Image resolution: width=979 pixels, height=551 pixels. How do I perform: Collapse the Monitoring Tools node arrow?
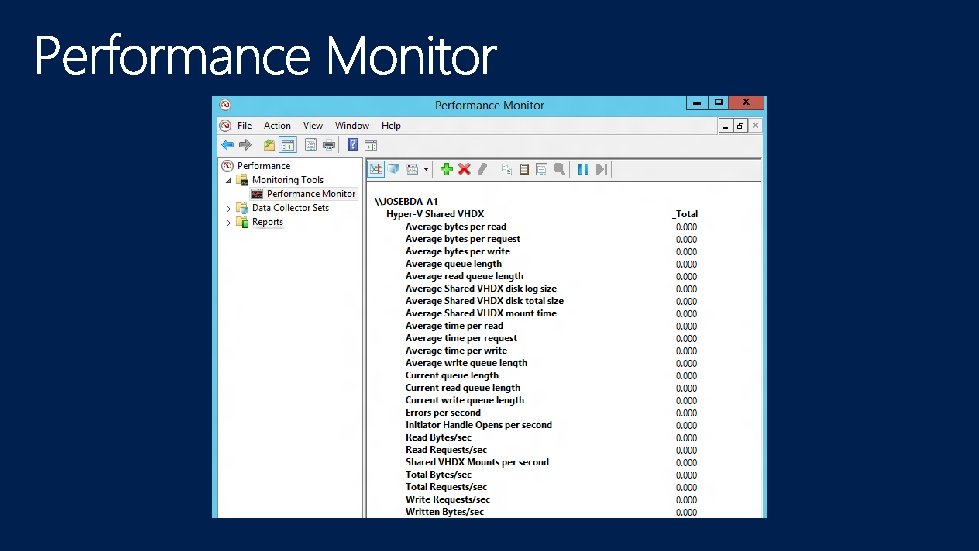coord(229,180)
